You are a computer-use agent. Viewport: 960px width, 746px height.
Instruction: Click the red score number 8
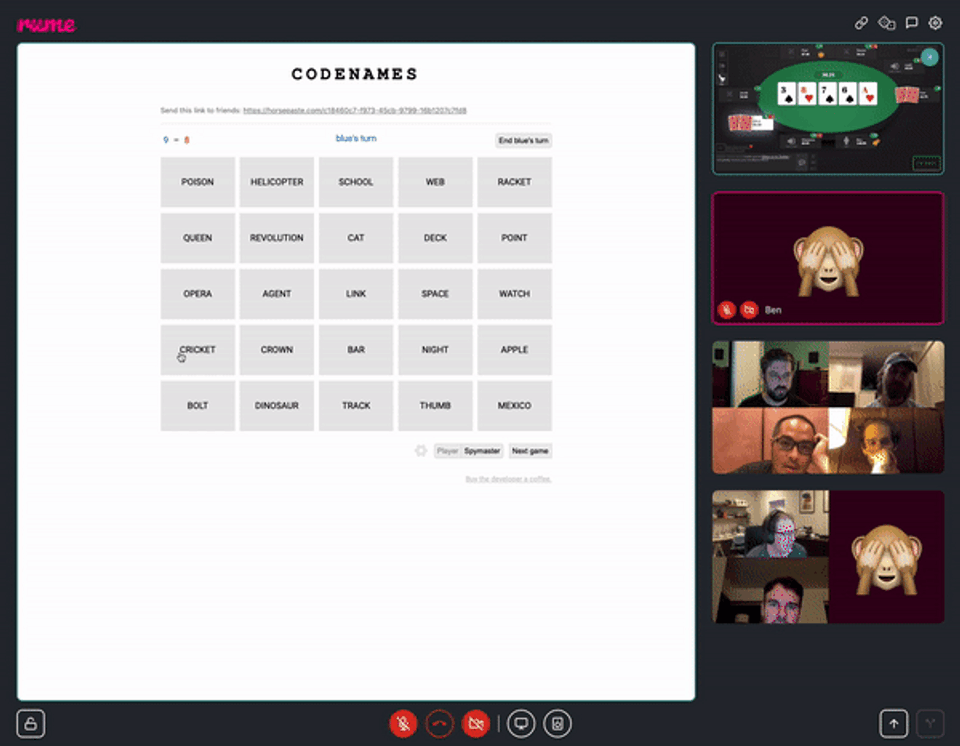point(187,140)
